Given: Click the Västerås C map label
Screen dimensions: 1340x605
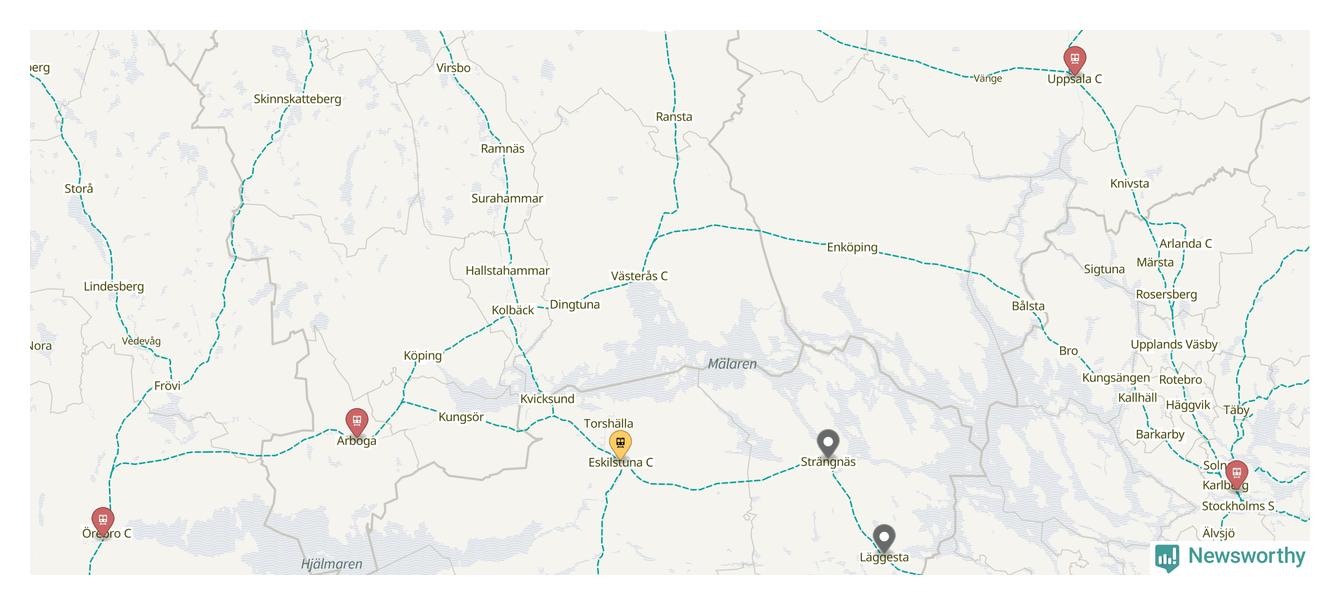Looking at the screenshot, I should [639, 276].
